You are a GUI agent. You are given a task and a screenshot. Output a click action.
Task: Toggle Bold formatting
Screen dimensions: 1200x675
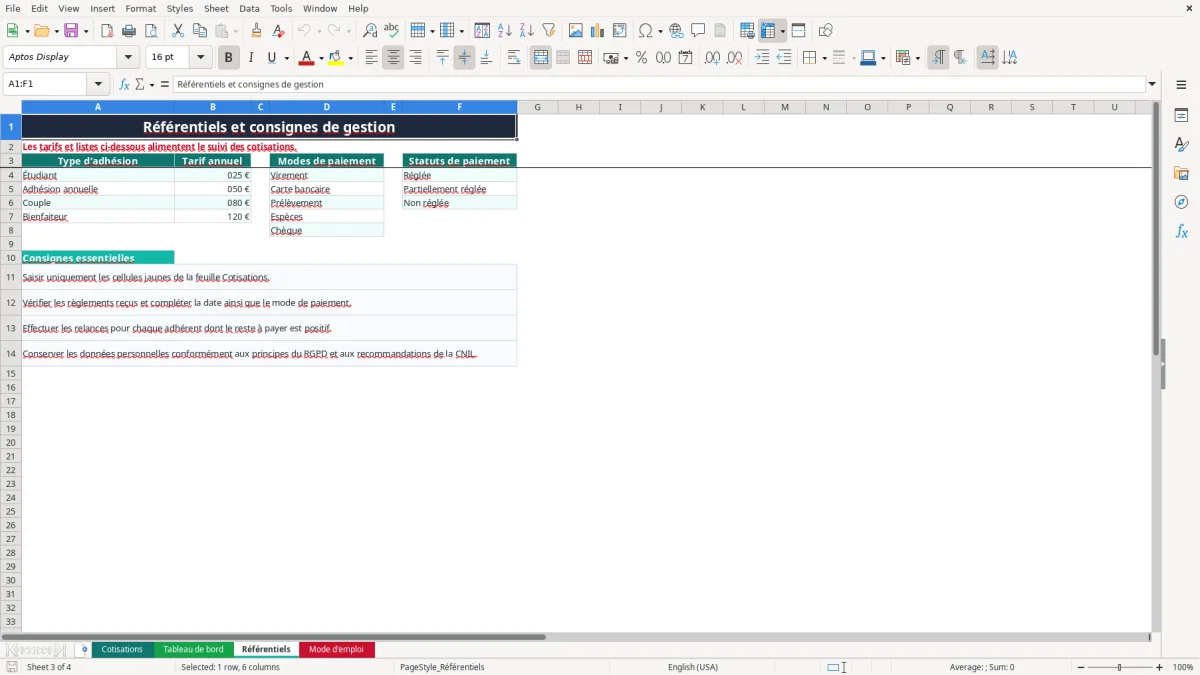coord(229,58)
